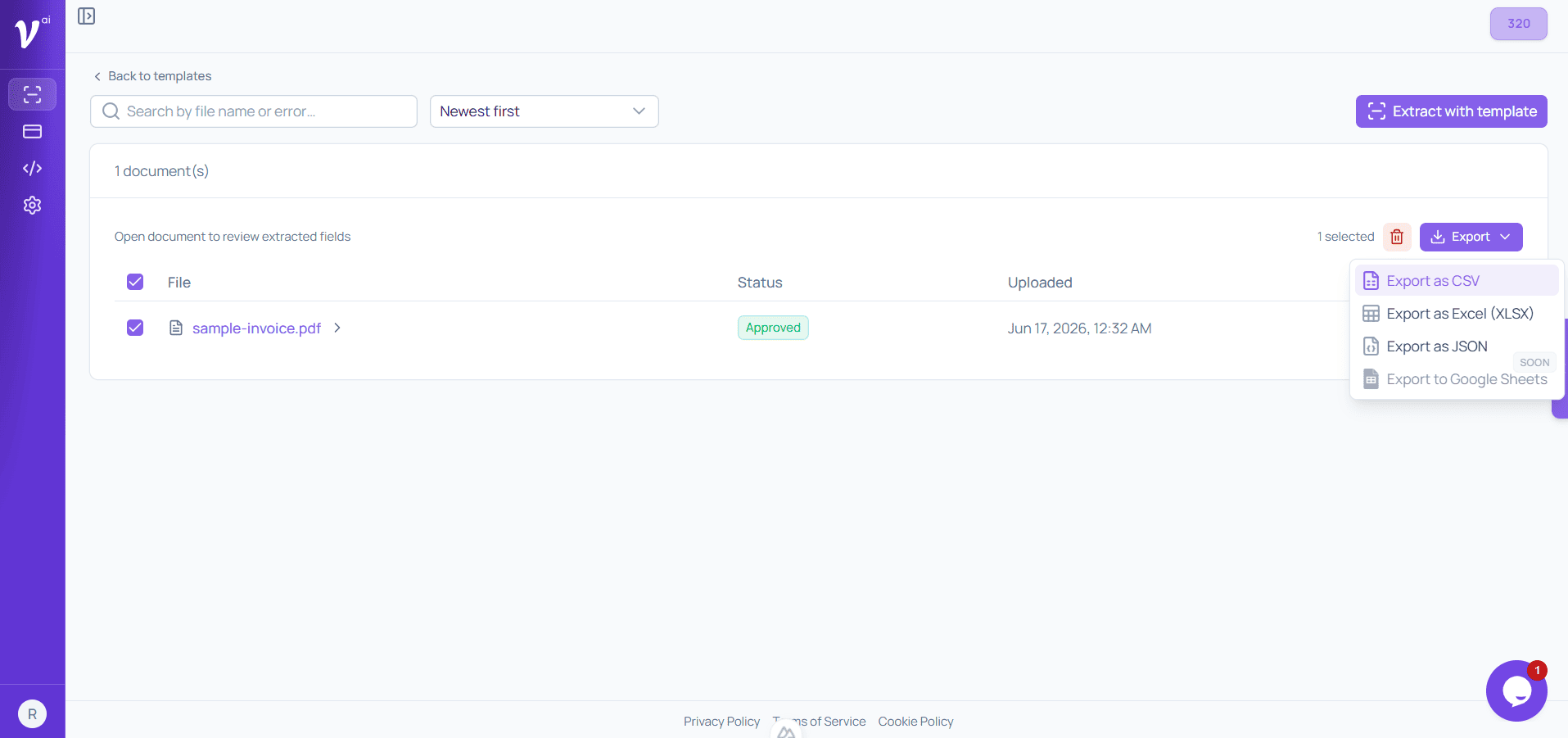The width and height of the screenshot is (1568, 738).
Task: Click the 1 selected label
Action: (x=1345, y=237)
